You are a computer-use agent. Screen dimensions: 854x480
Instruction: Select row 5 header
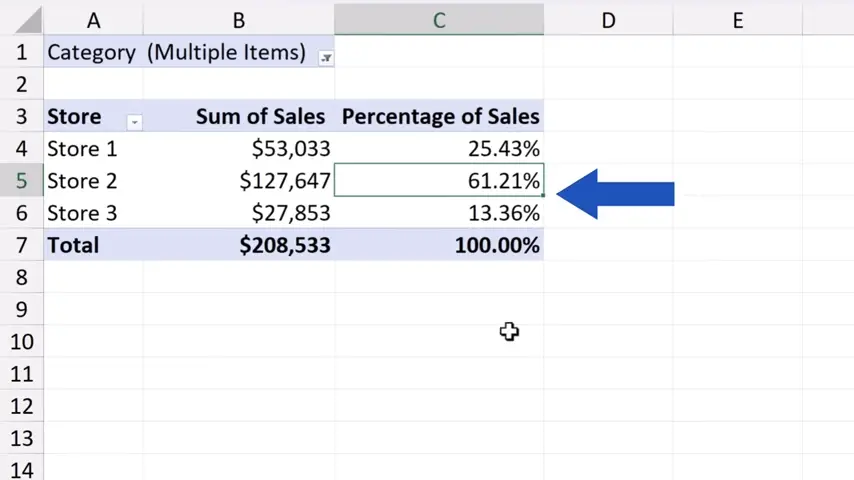(21, 181)
